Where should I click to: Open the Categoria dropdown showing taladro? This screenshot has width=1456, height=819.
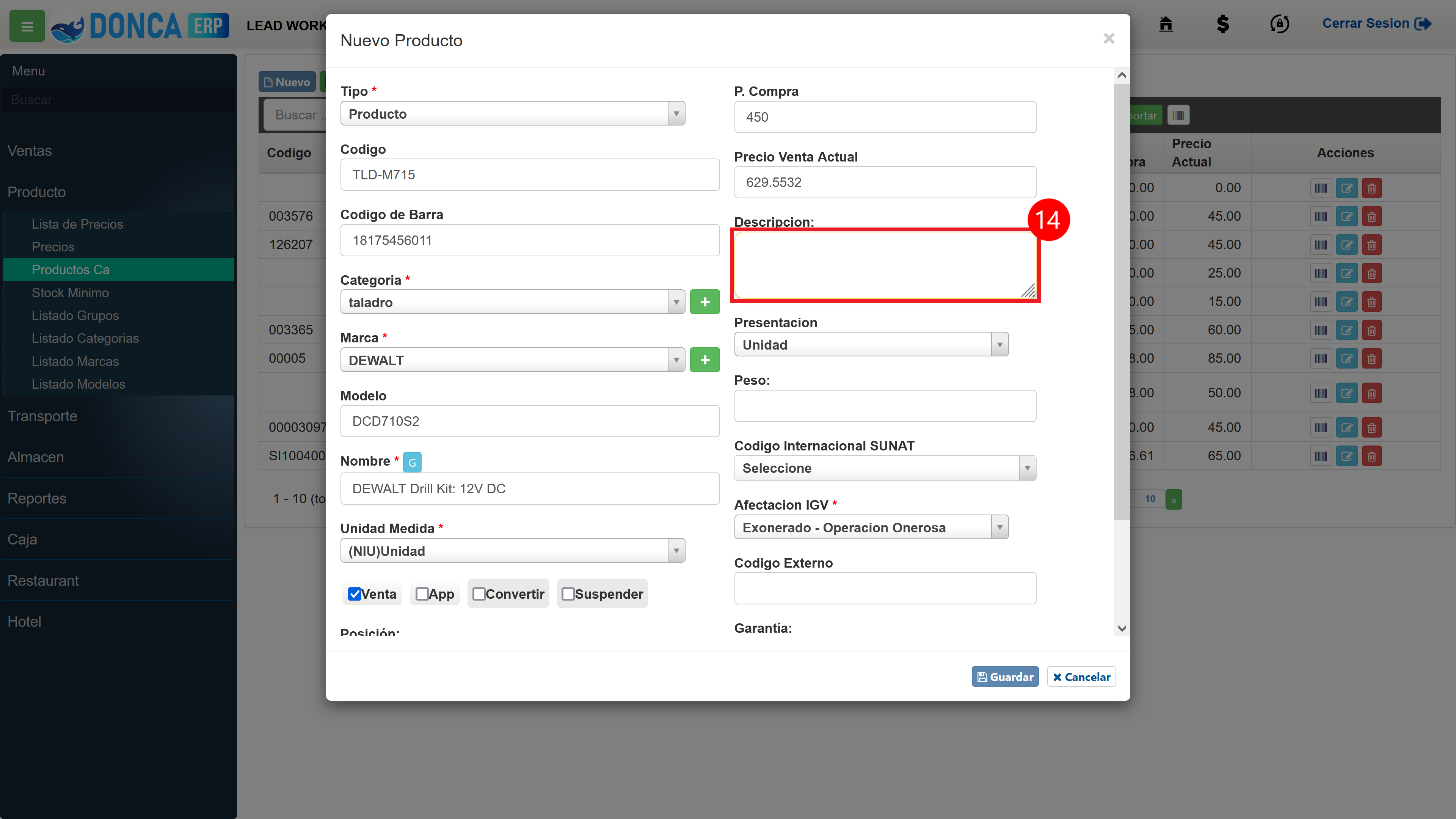pyautogui.click(x=513, y=302)
